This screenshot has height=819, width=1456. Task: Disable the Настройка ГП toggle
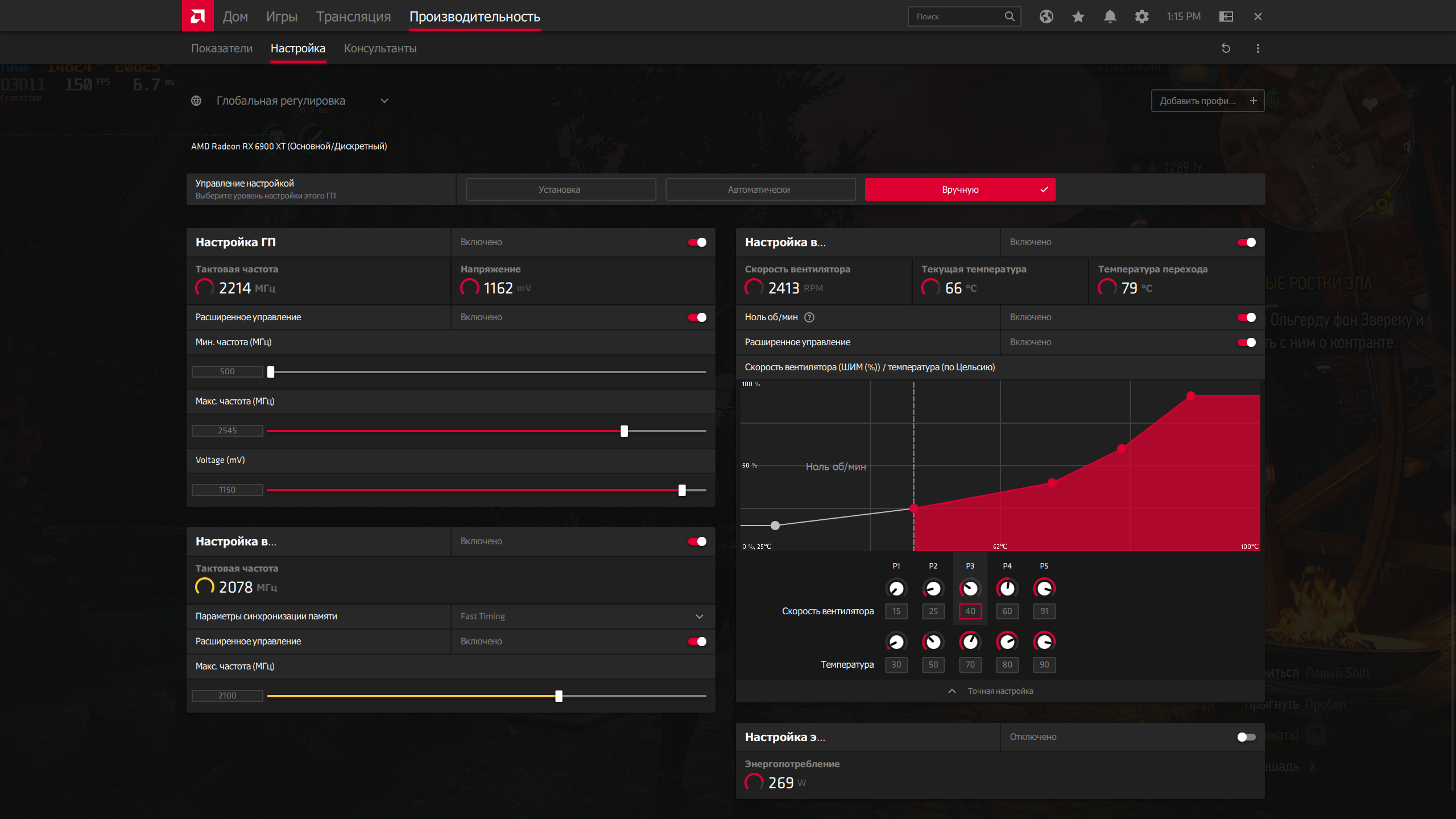(x=697, y=242)
